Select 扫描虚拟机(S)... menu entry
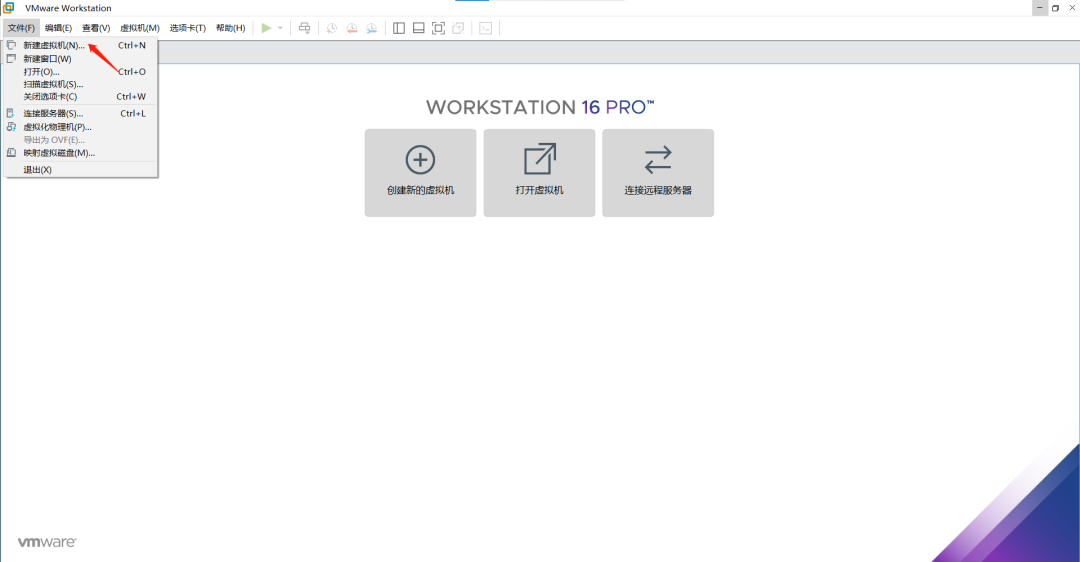The height and width of the screenshot is (562, 1080). click(81, 84)
